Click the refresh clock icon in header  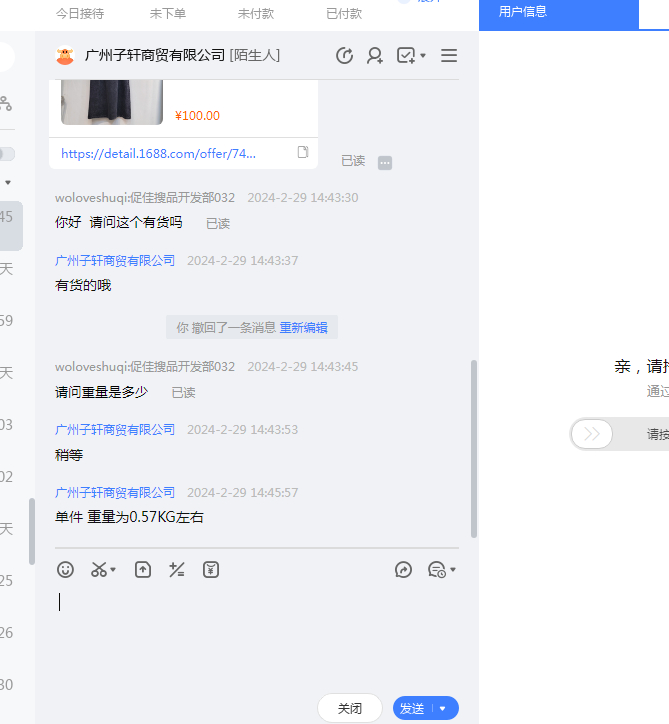pyautogui.click(x=345, y=56)
